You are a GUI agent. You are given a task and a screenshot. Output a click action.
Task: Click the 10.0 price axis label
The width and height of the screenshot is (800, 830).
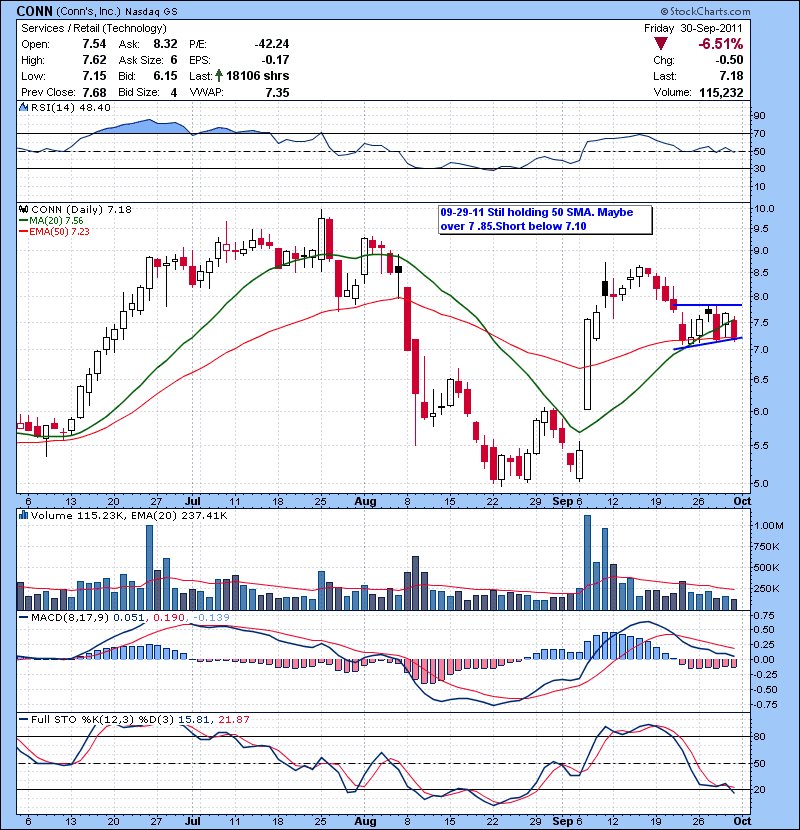coord(764,209)
